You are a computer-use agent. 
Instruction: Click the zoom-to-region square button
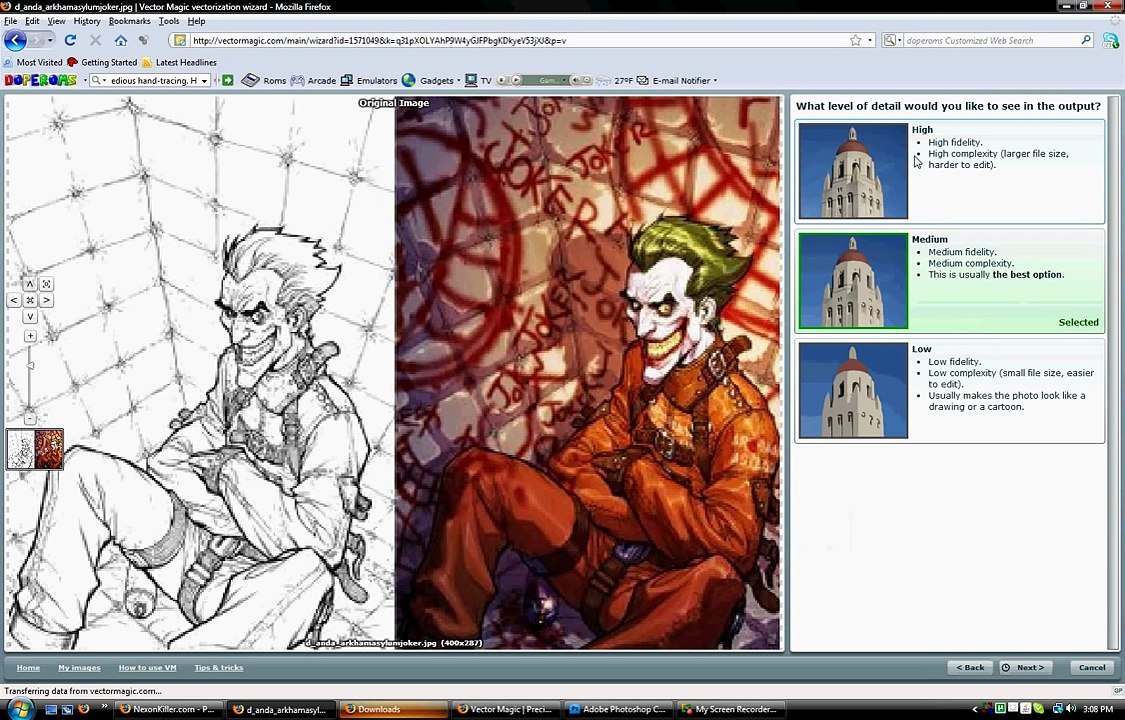click(x=46, y=284)
